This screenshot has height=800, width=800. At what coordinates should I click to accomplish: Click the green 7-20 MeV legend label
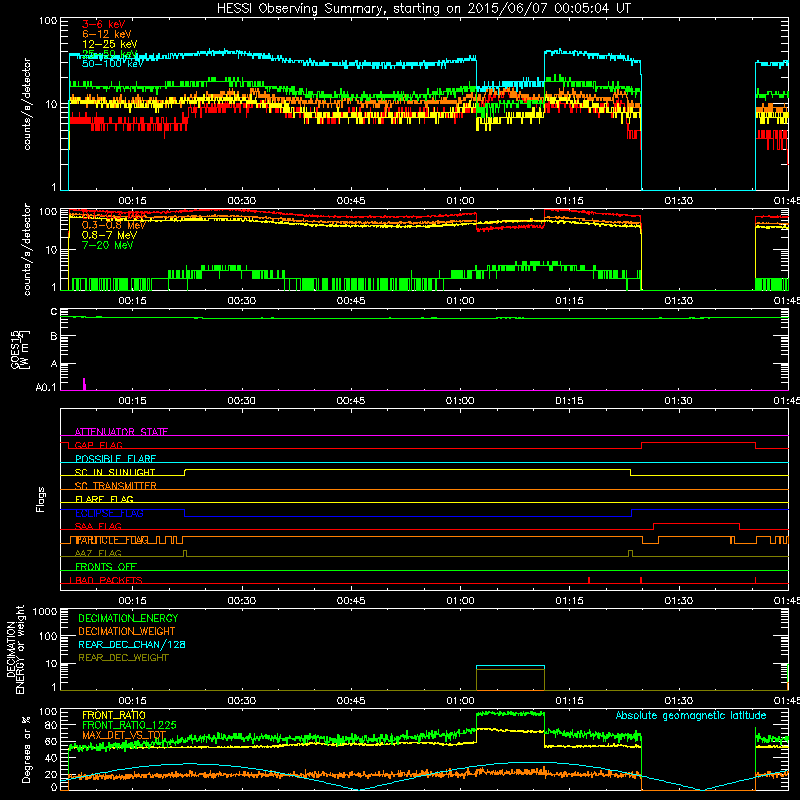[108, 245]
